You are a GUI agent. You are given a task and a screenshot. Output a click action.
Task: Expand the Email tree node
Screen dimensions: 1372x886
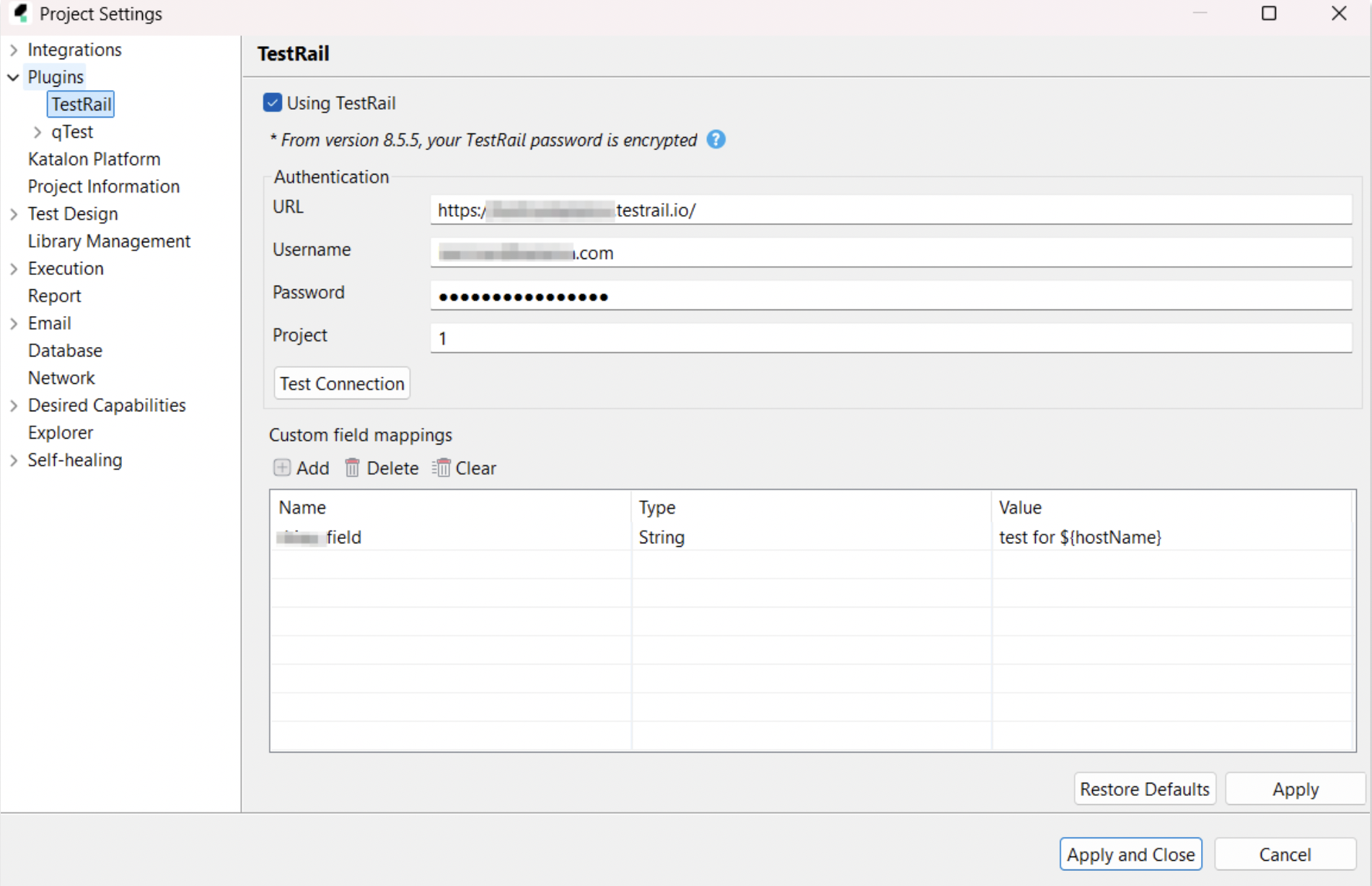pyautogui.click(x=14, y=323)
